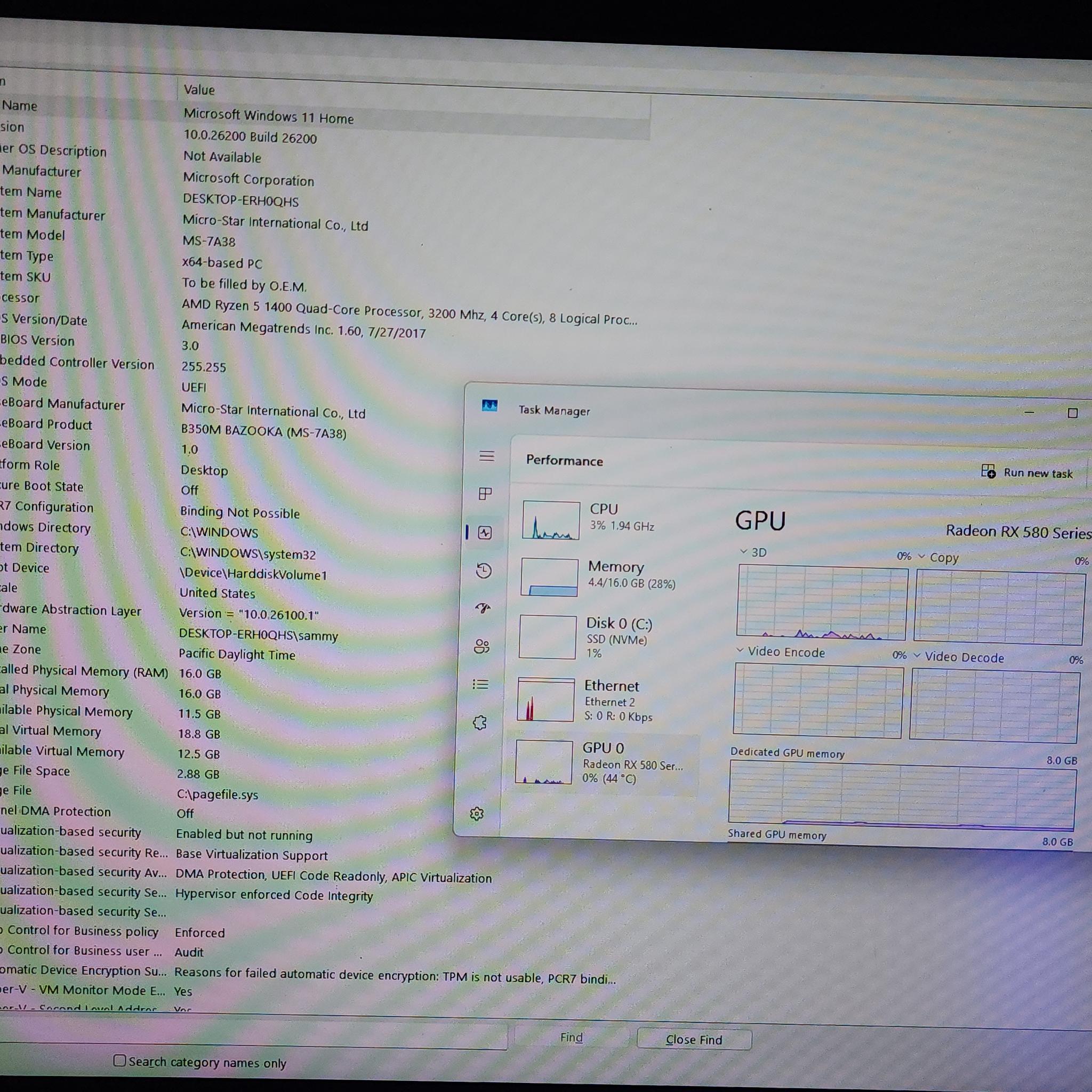Select the 'DESKTOP-ERH0QHS' system name value
This screenshot has height=1092, width=1092.
coord(241,200)
